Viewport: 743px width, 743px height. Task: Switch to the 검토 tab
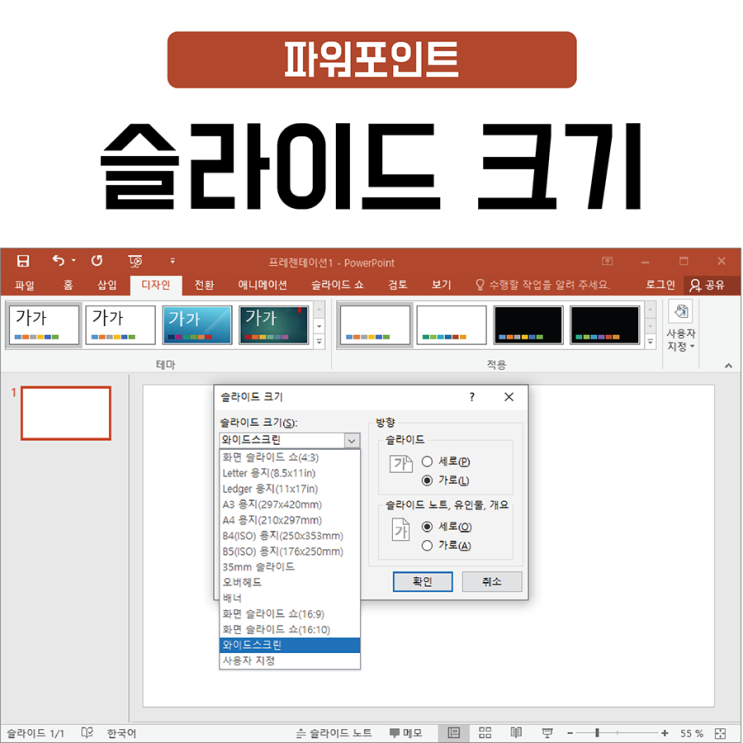pos(397,285)
